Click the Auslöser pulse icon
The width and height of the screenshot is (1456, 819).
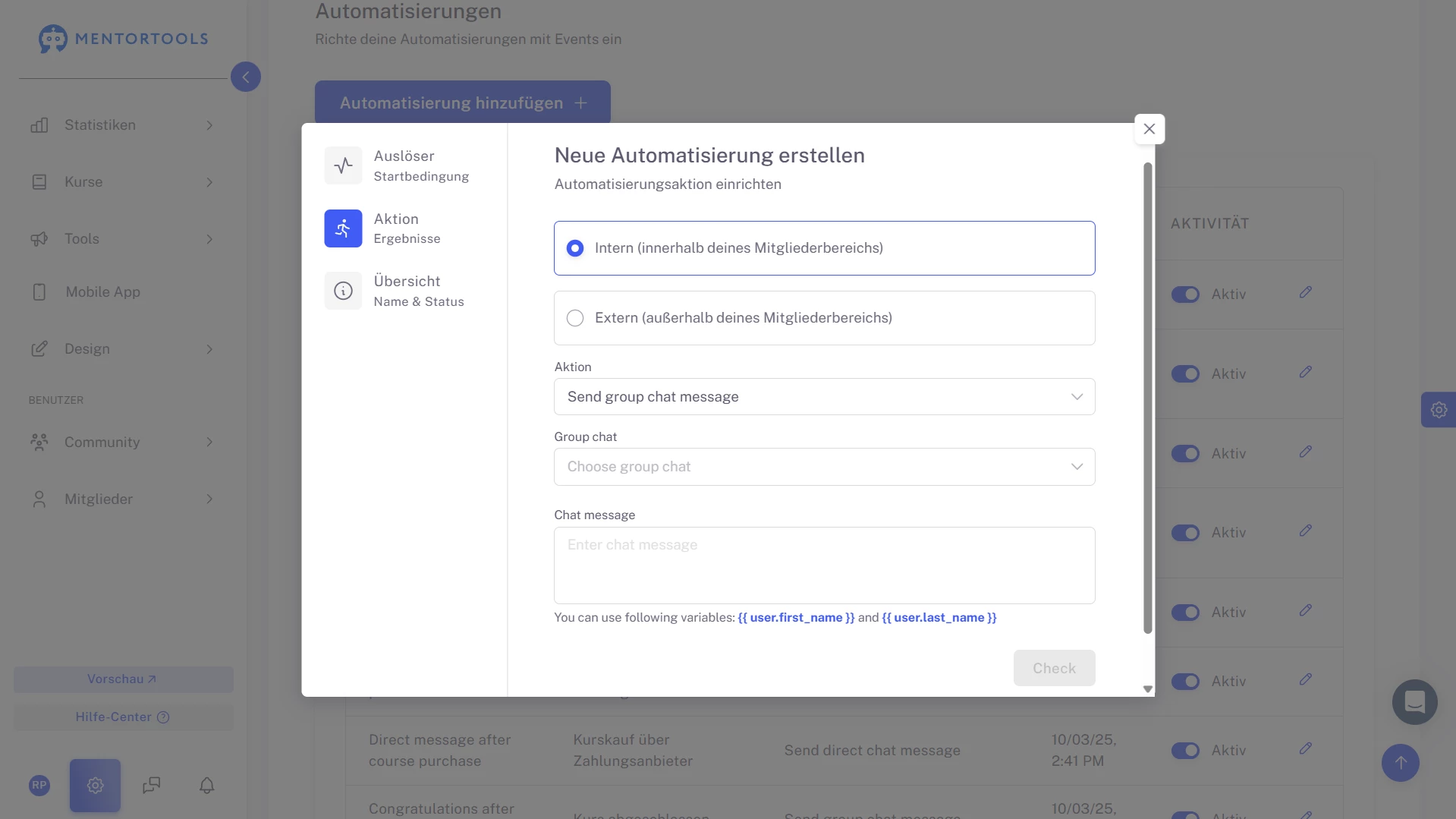[x=343, y=165]
